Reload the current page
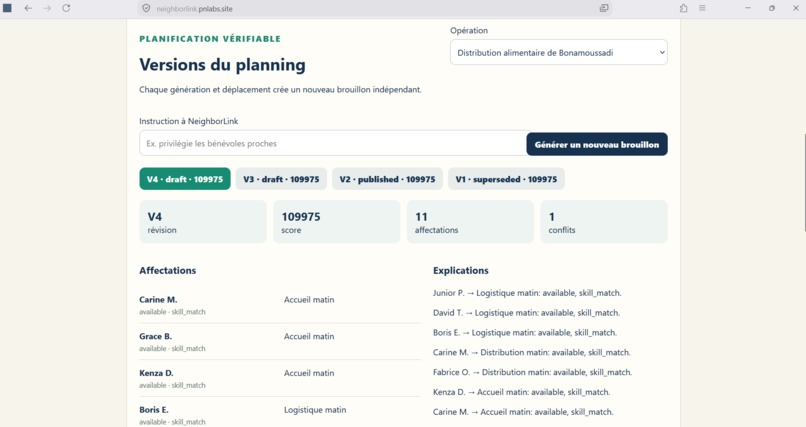806x427 pixels. [x=66, y=8]
